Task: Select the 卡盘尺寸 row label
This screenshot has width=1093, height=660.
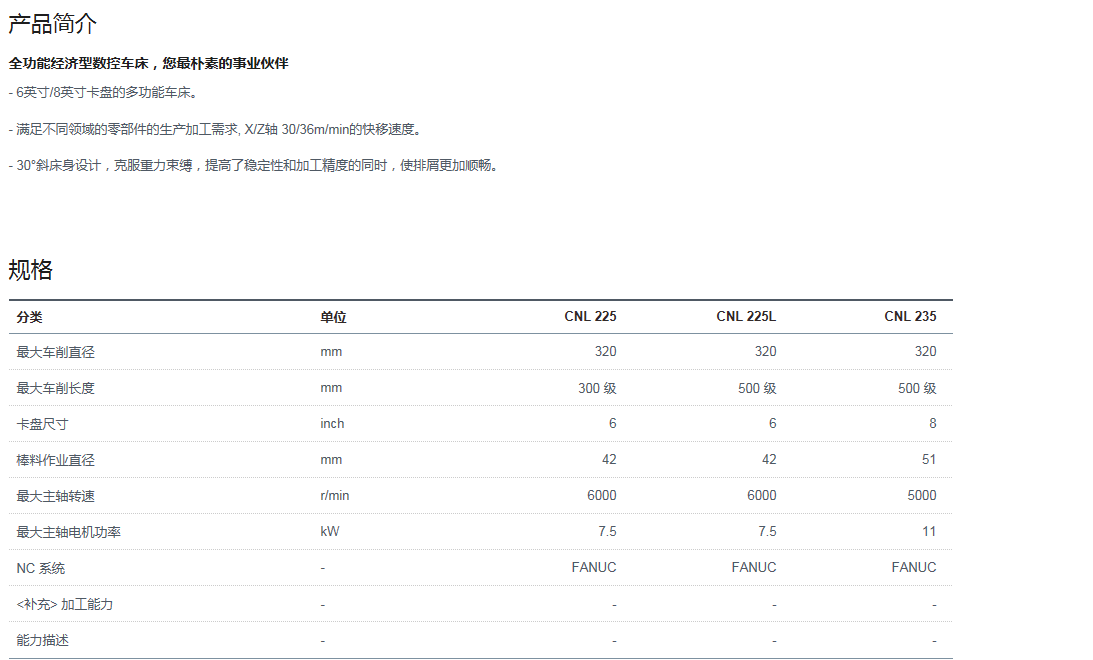Action: click(43, 424)
